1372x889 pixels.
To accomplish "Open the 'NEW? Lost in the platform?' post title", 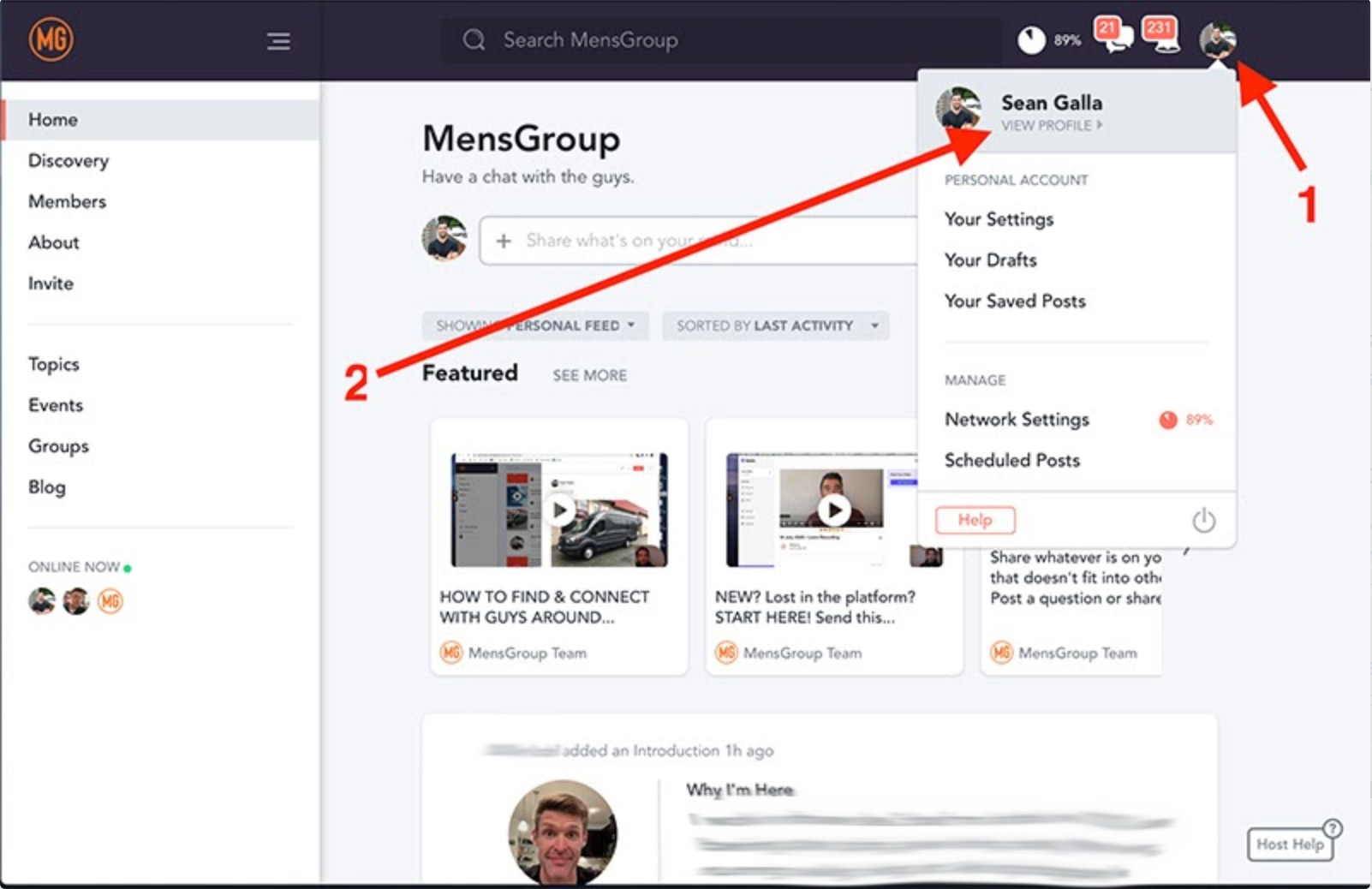I will click(x=815, y=607).
